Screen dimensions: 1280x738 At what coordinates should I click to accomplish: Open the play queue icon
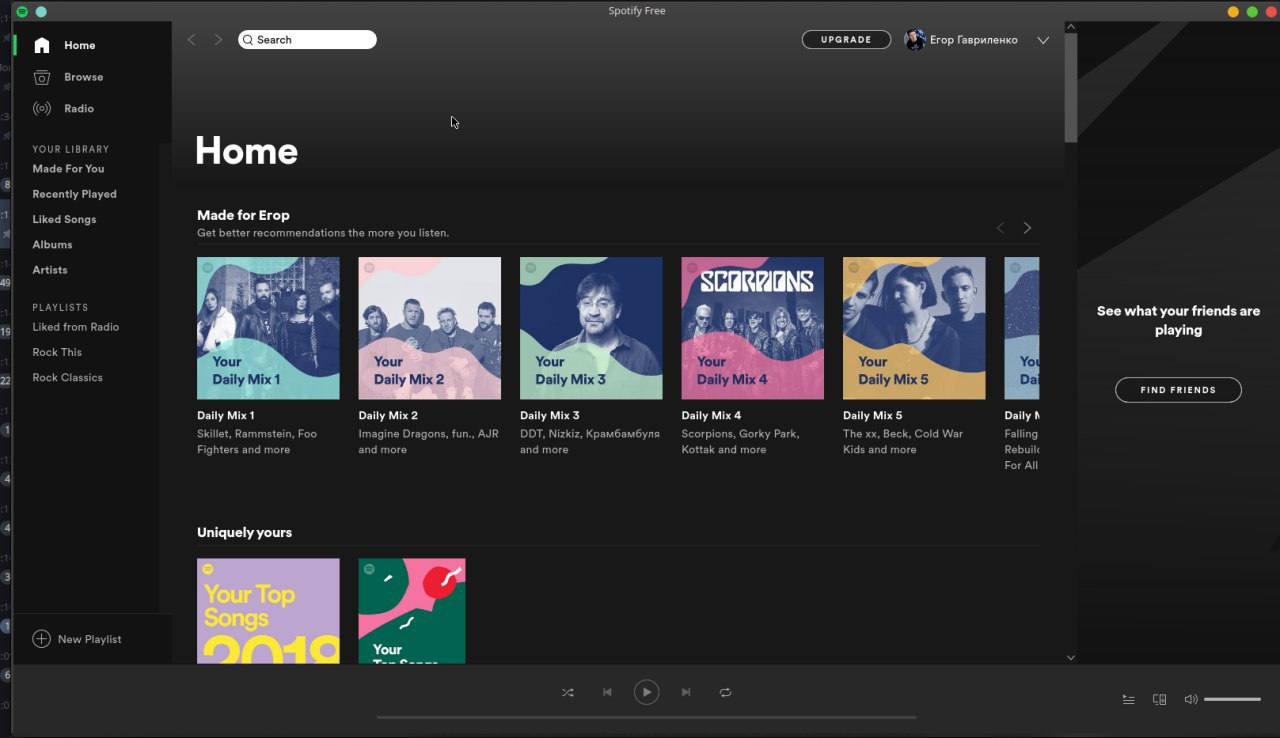click(1128, 700)
